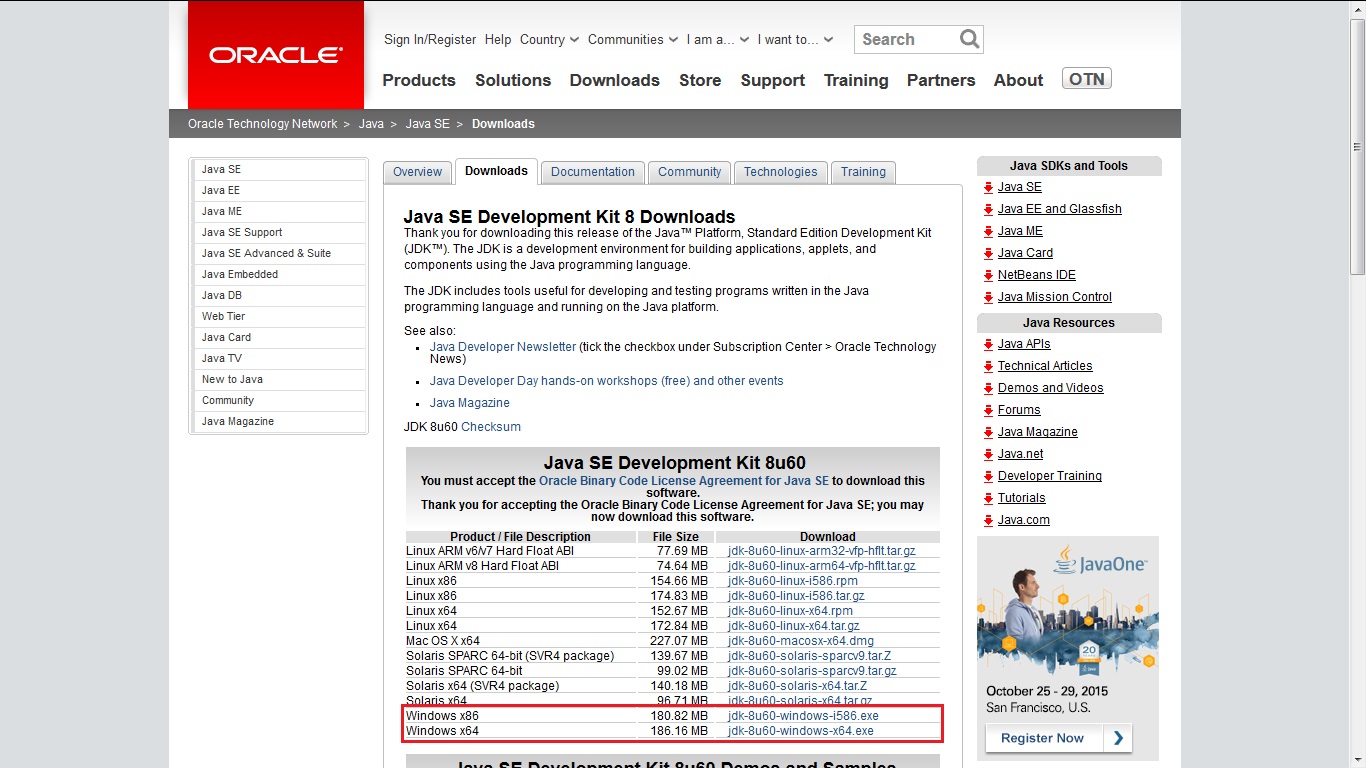Open the Checksum link
The height and width of the screenshot is (768, 1366).
click(x=490, y=427)
